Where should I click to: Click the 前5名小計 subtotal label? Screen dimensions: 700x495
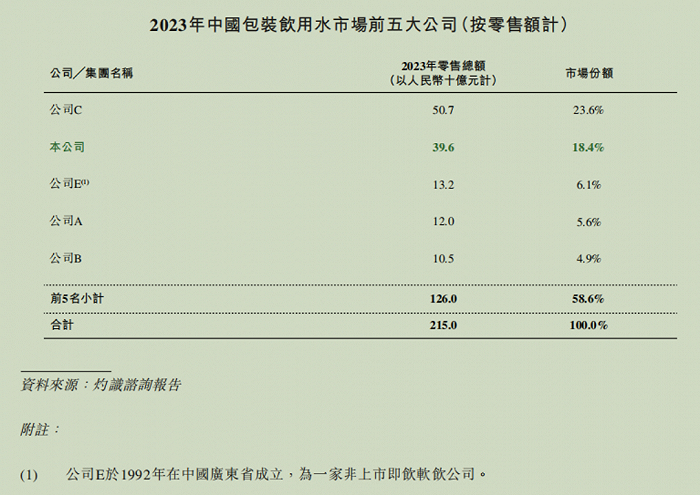(77, 299)
